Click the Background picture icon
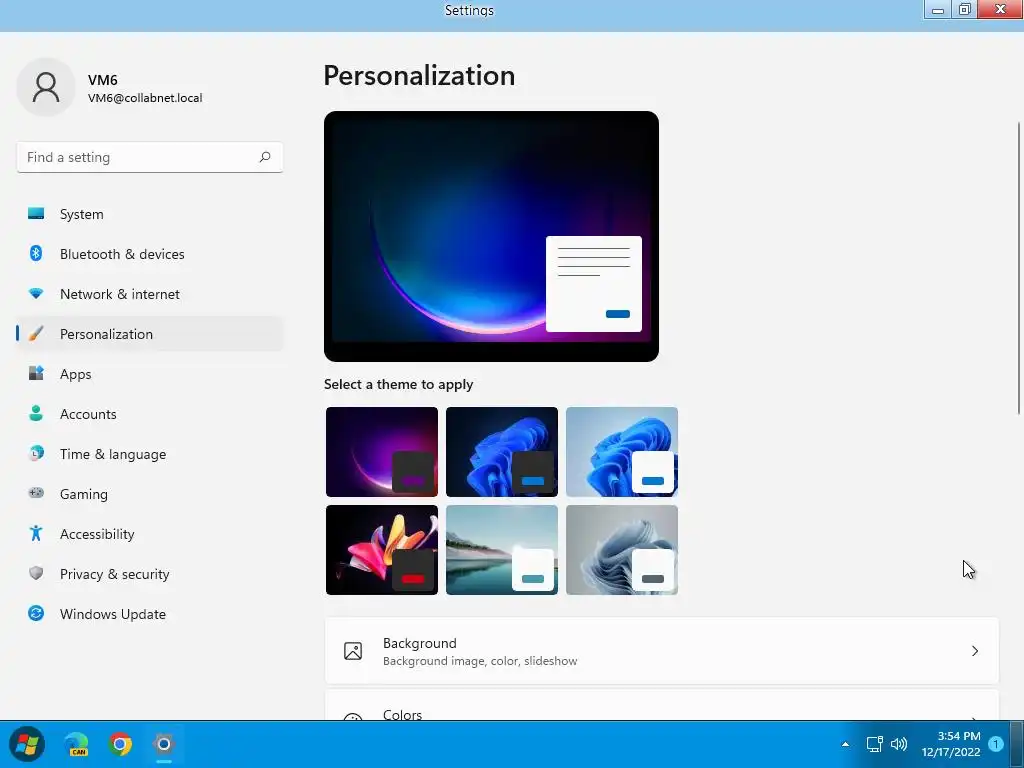1024x768 pixels. pos(353,650)
